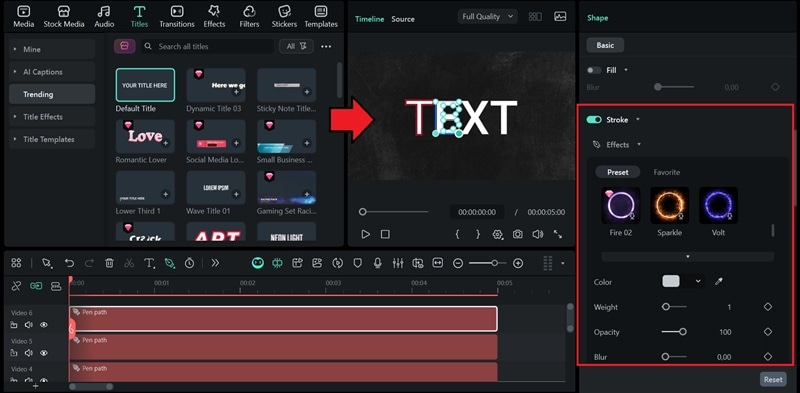The height and width of the screenshot is (393, 800).
Task: Apply the Sparkle stroke preset
Action: [x=669, y=205]
